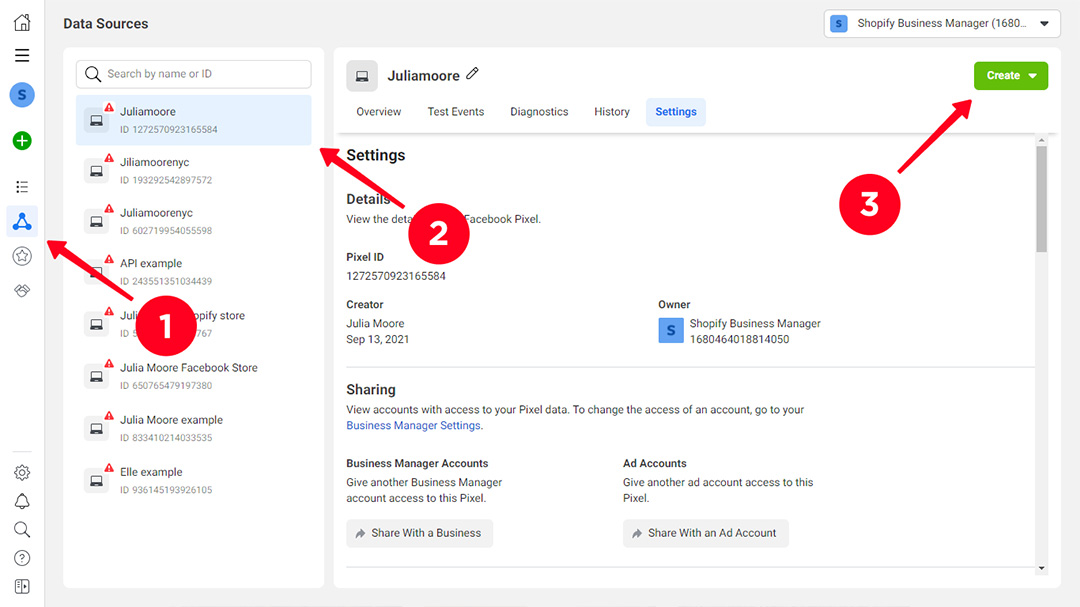This screenshot has width=1080, height=607.
Task: Click the device icon for Elle example
Action: tap(96, 481)
